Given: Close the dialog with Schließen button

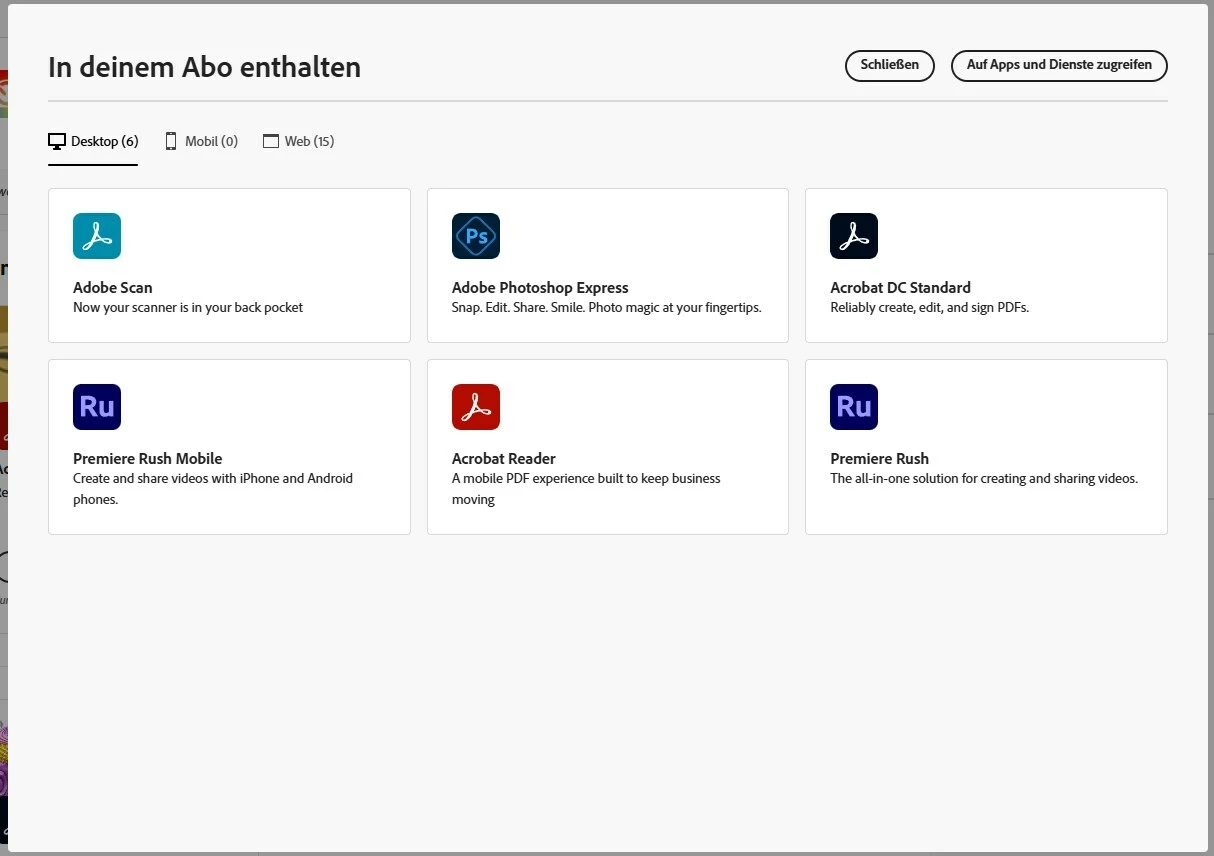Looking at the screenshot, I should pyautogui.click(x=890, y=65).
